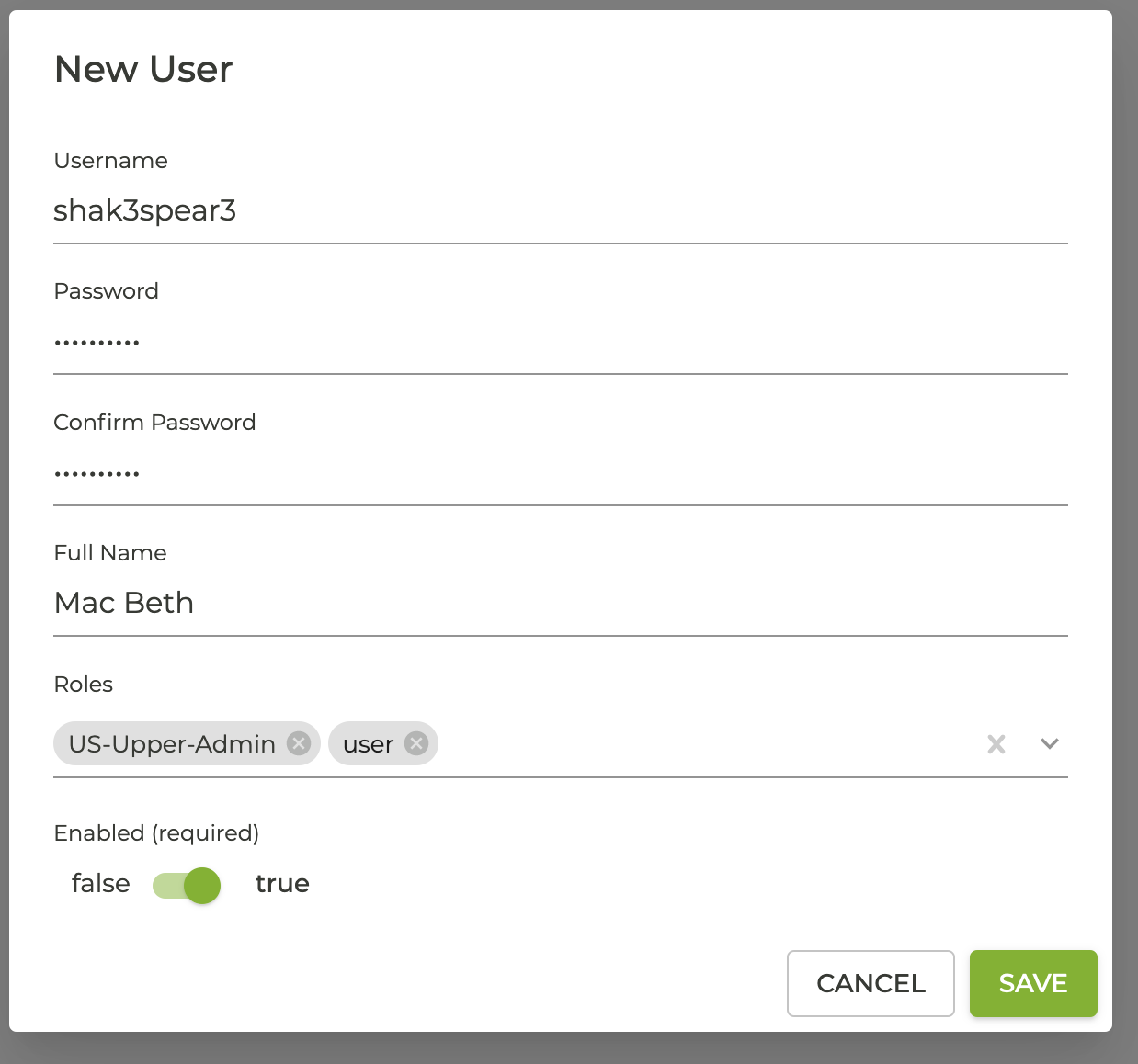Image resolution: width=1138 pixels, height=1064 pixels.
Task: Click into the Password field
Action: click(x=559, y=343)
